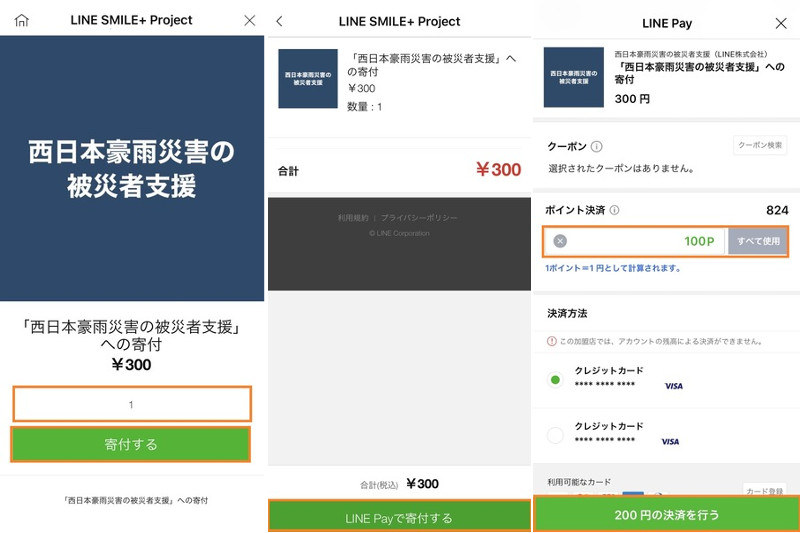This screenshot has width=800, height=533.
Task: Tap the donation thumbnail in LINE Pay
Action: [x=573, y=77]
